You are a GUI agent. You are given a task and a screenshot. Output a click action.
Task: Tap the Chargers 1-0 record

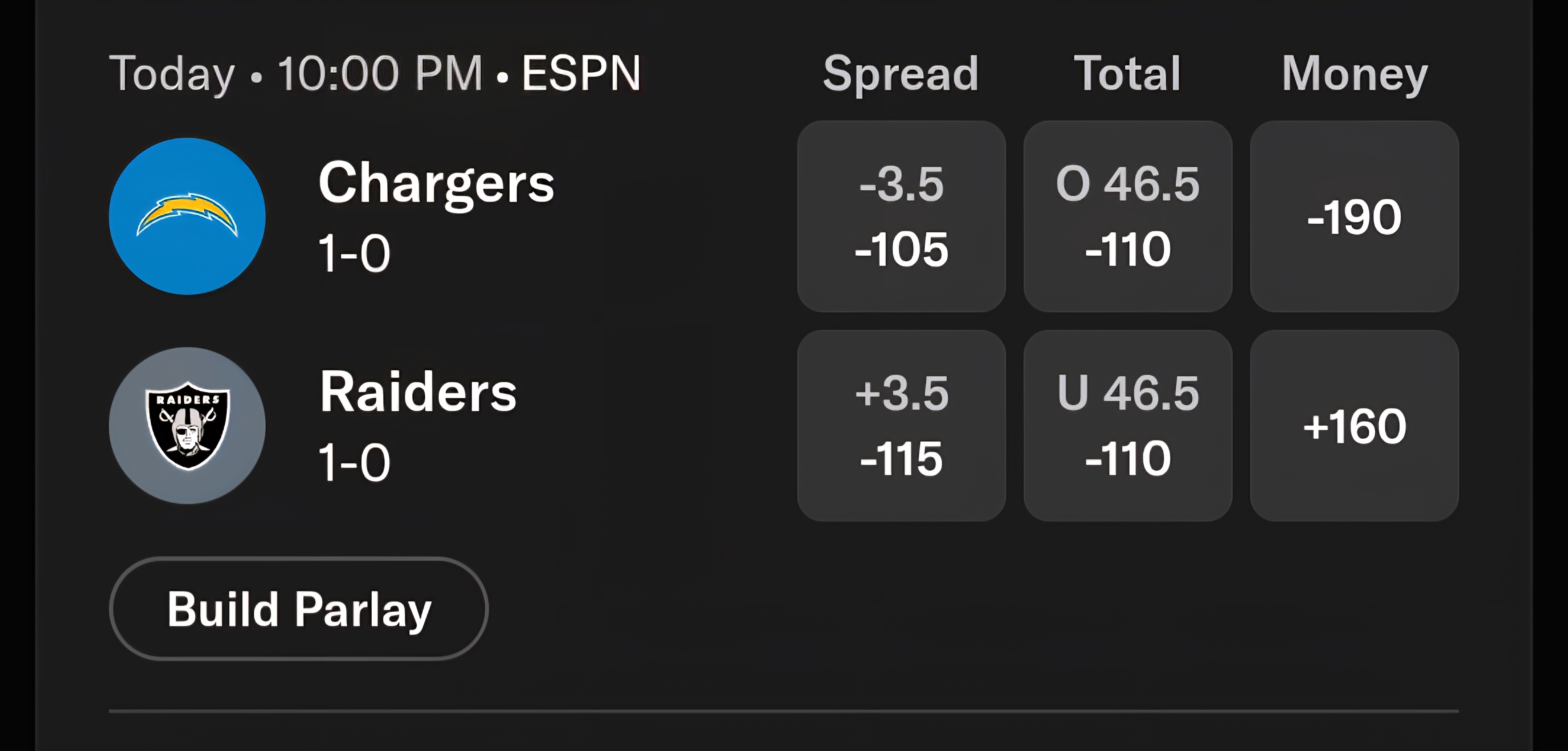[x=354, y=253]
